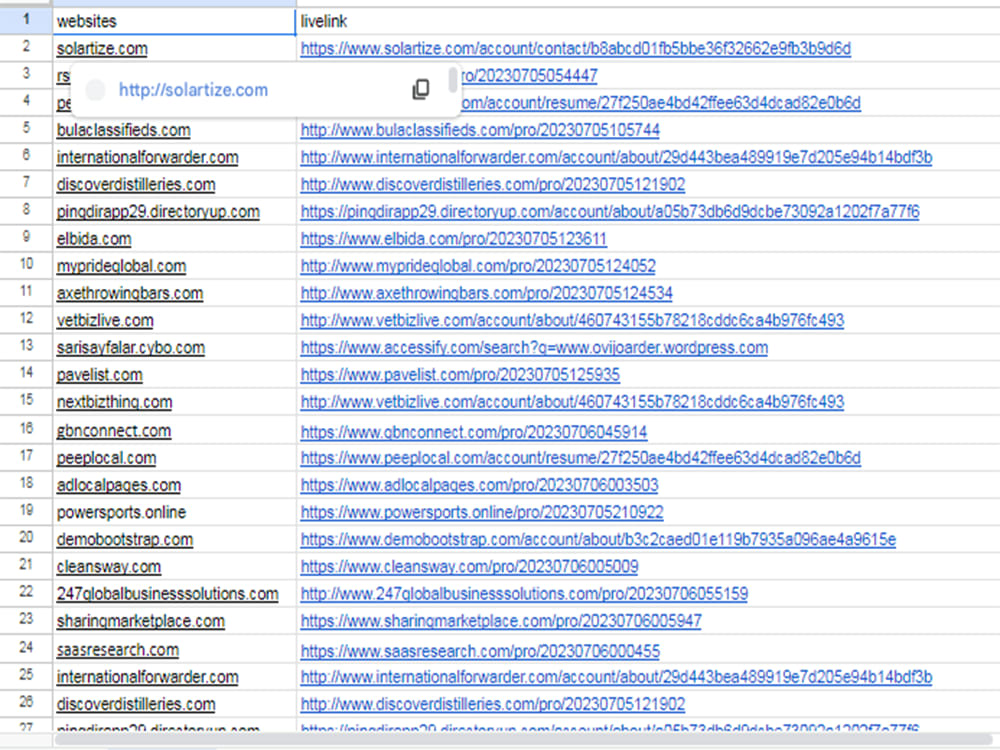This screenshot has height=750, width=1000.
Task: Click discoverdistilleries.com in row 7
Action: pyautogui.click(x=136, y=185)
